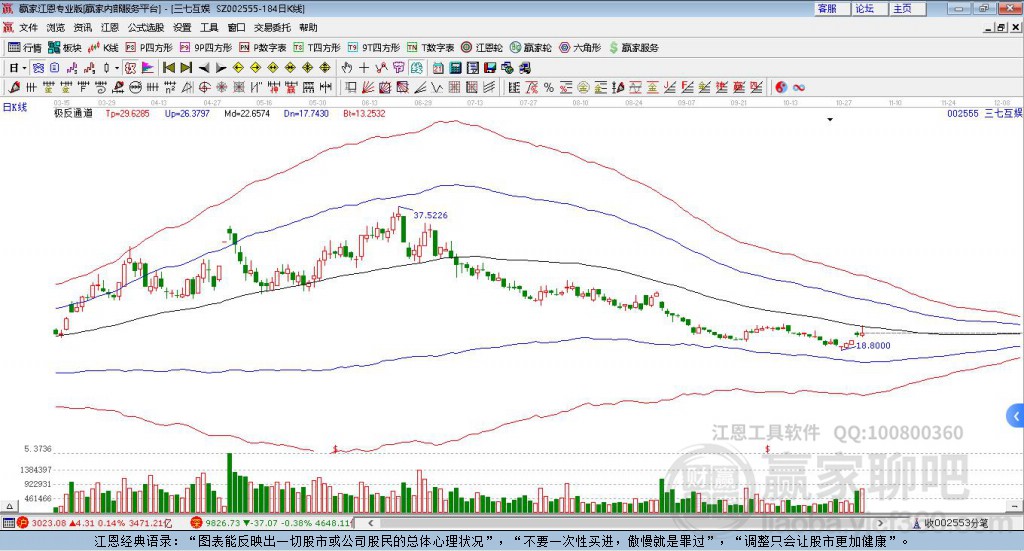The height and width of the screenshot is (551, 1024).
Task: Open the 公式选股 menu
Action: 146,27
